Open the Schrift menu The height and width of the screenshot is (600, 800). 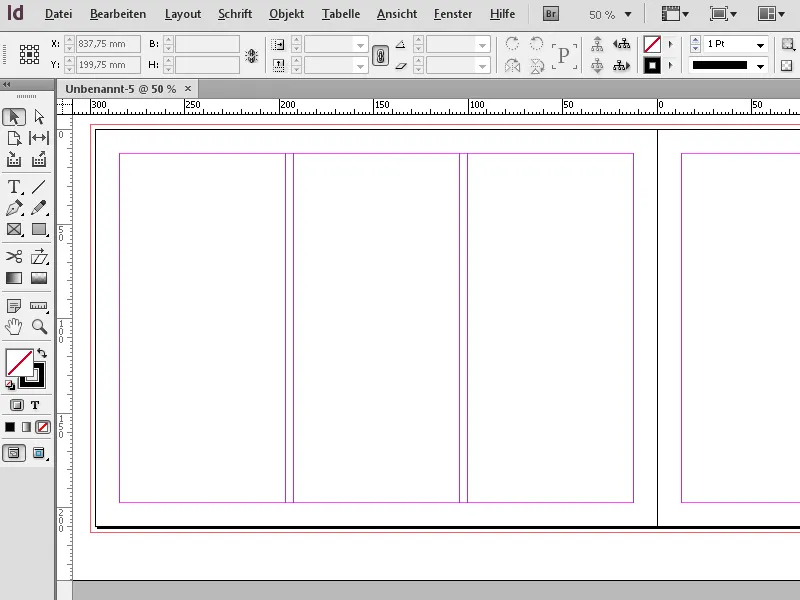click(235, 14)
